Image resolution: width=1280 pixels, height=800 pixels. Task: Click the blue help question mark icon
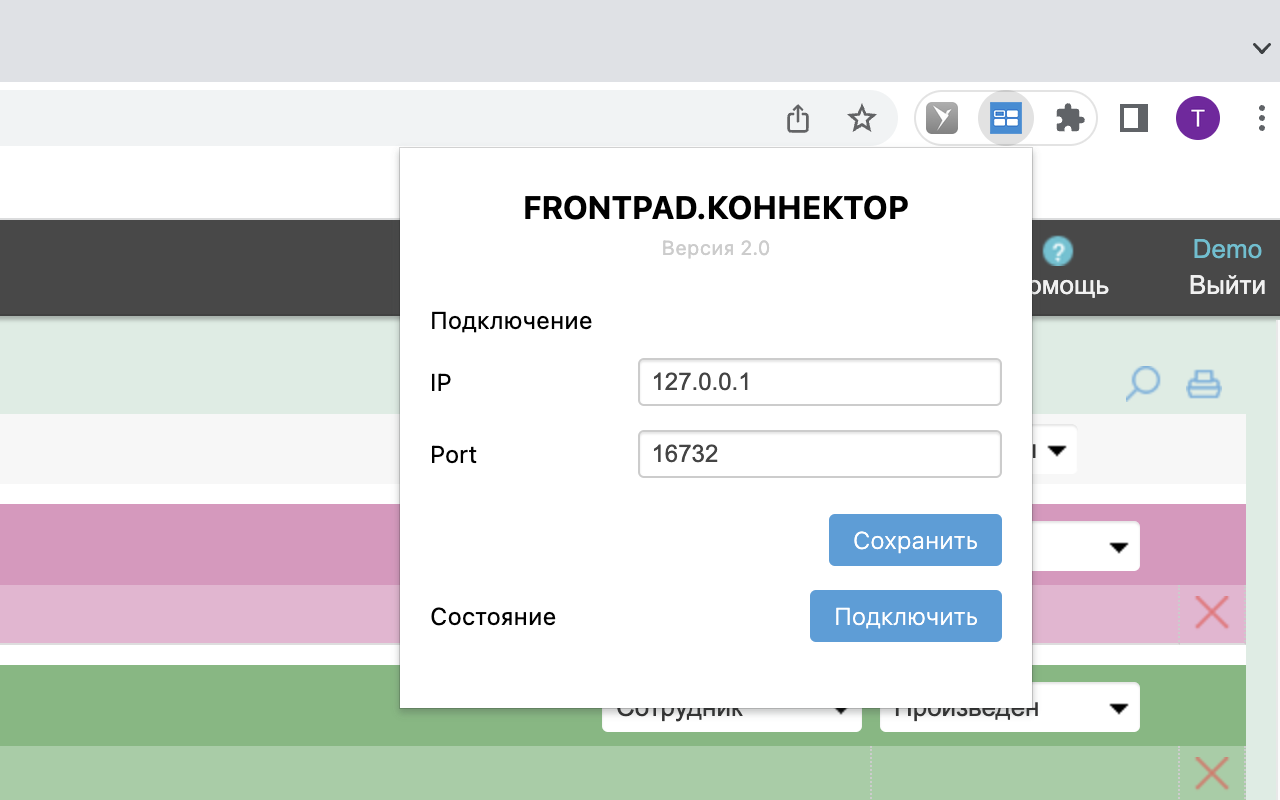pos(1057,251)
